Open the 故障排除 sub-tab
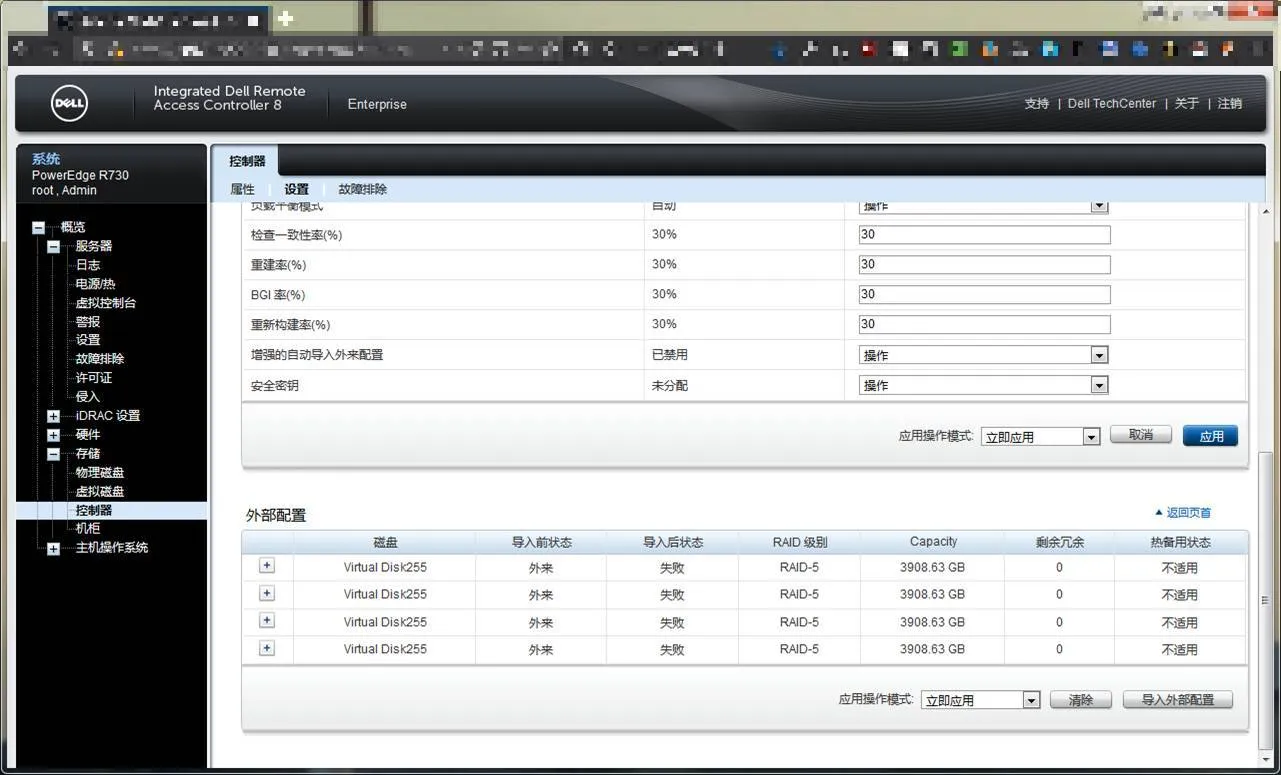Image resolution: width=1281 pixels, height=775 pixels. (362, 189)
